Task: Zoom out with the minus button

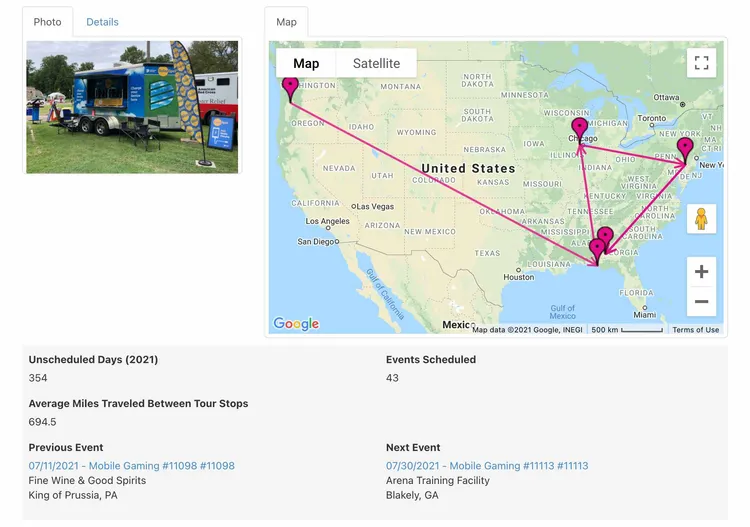Action: (701, 301)
